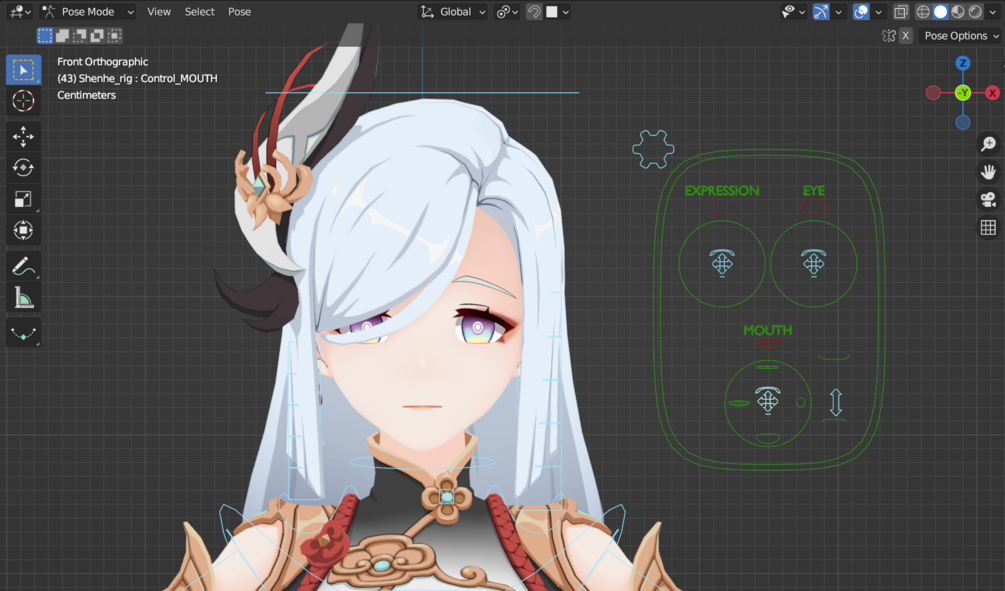Set selection mode to invert

click(x=97, y=35)
